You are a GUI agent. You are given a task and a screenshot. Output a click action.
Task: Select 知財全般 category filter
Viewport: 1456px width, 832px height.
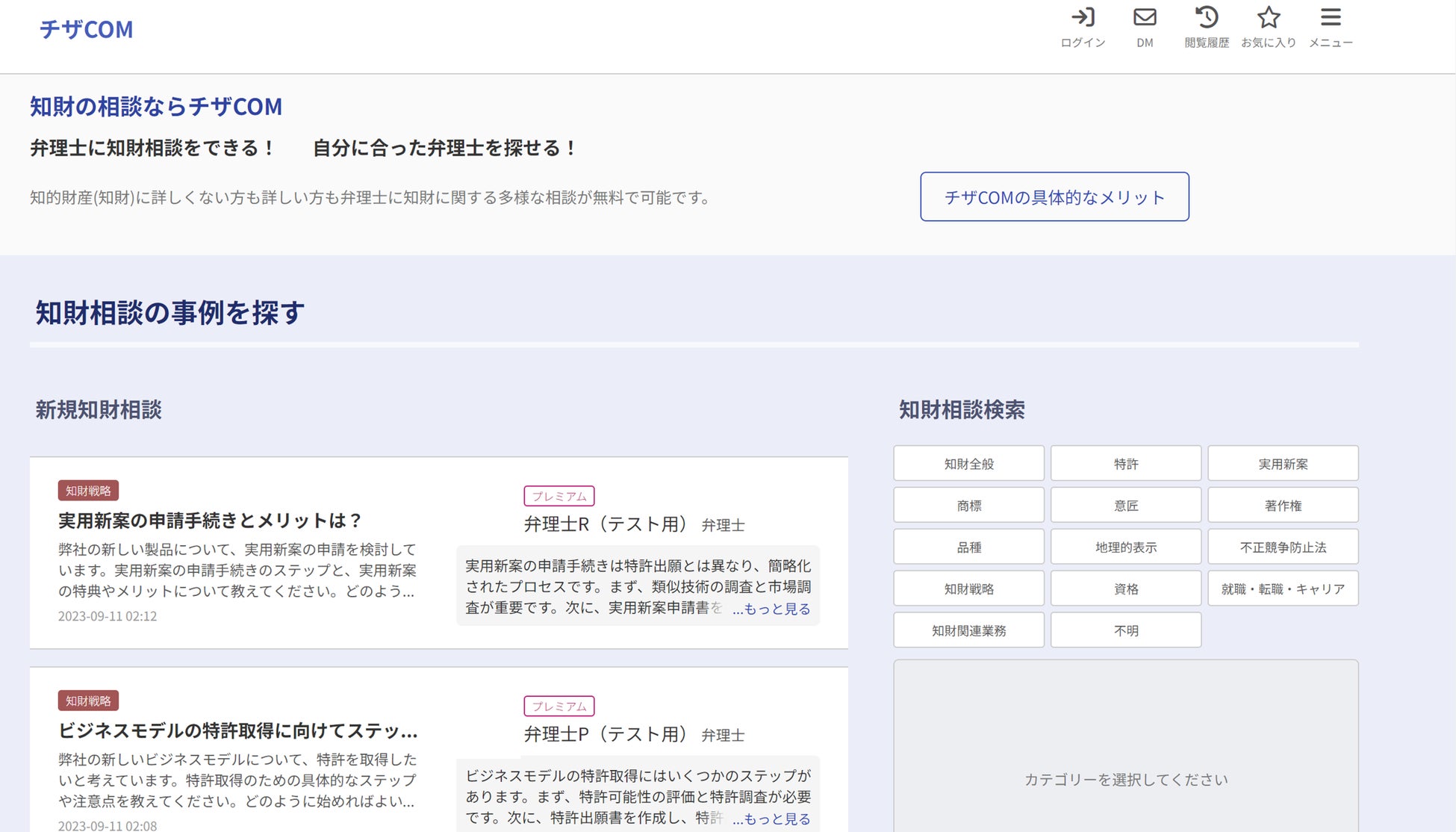tap(968, 464)
